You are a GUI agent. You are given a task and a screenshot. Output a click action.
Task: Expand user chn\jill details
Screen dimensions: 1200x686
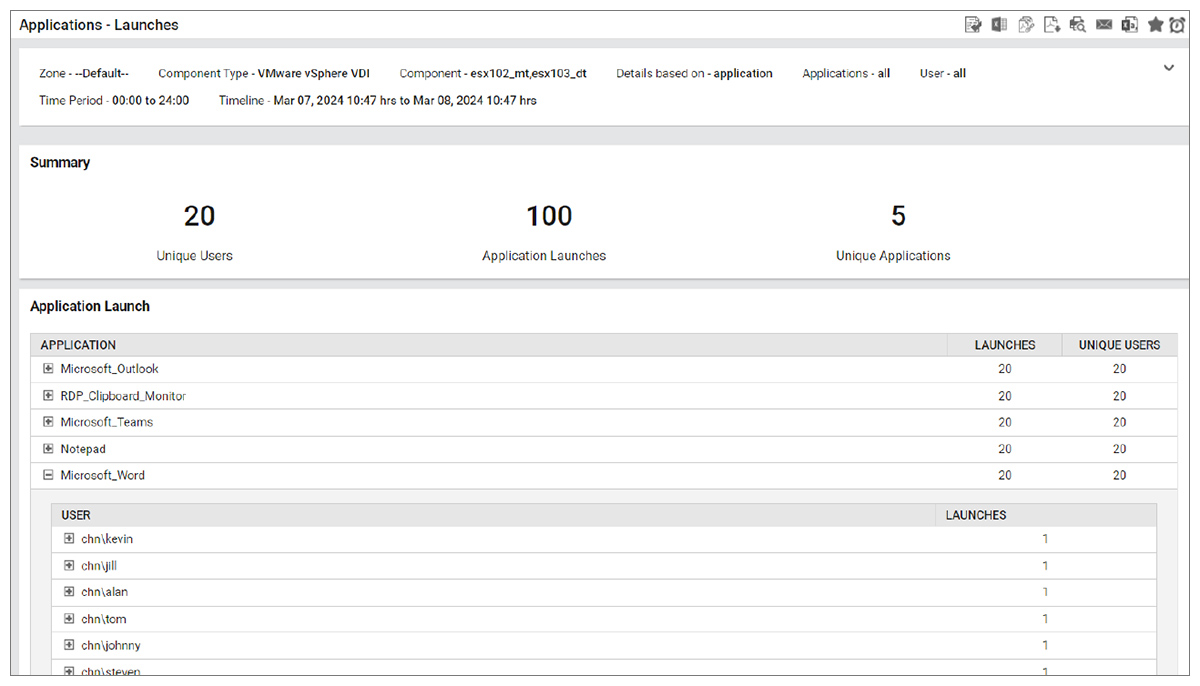[x=69, y=566]
